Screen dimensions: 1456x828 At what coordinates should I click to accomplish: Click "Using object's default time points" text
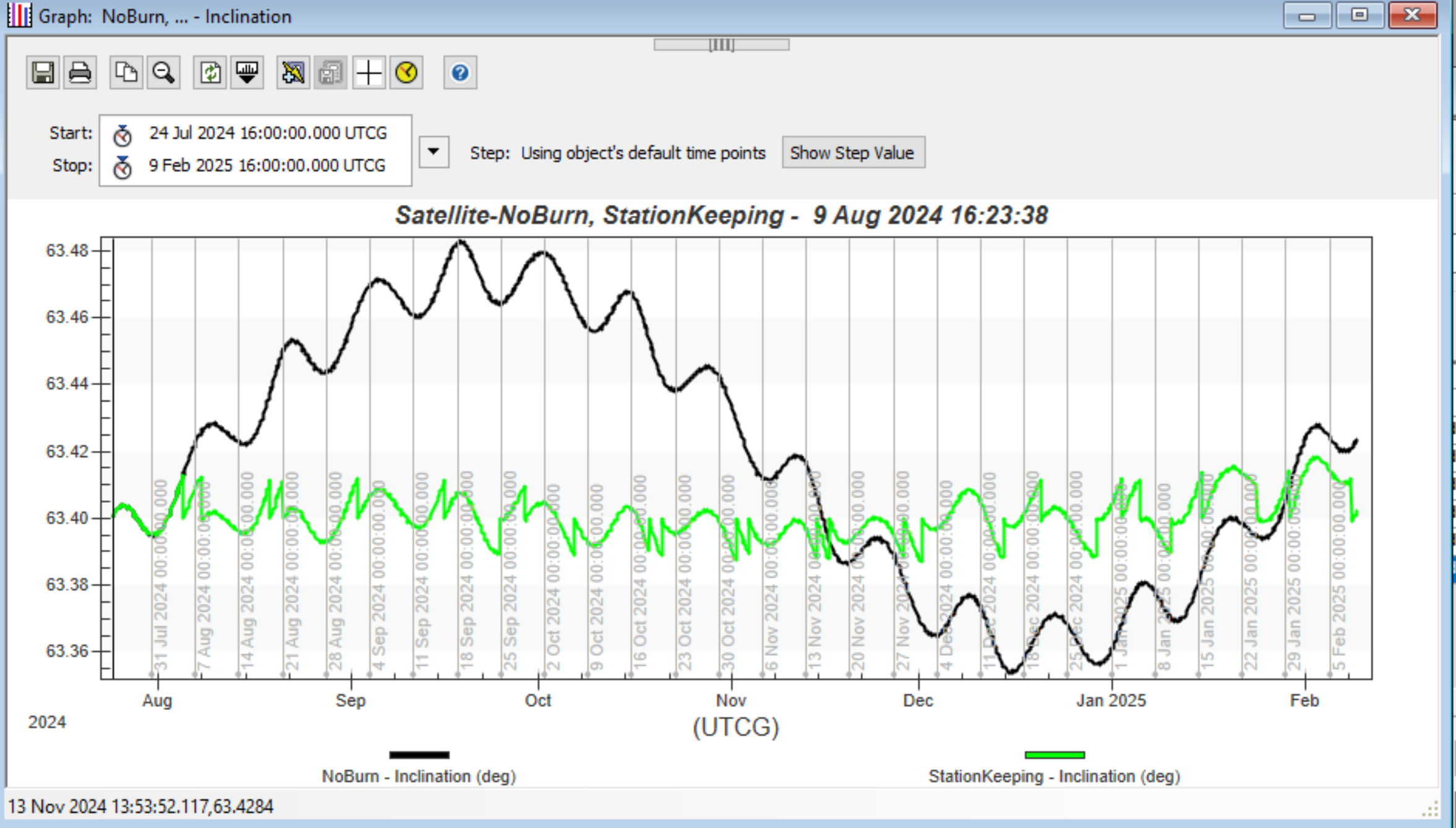point(643,153)
